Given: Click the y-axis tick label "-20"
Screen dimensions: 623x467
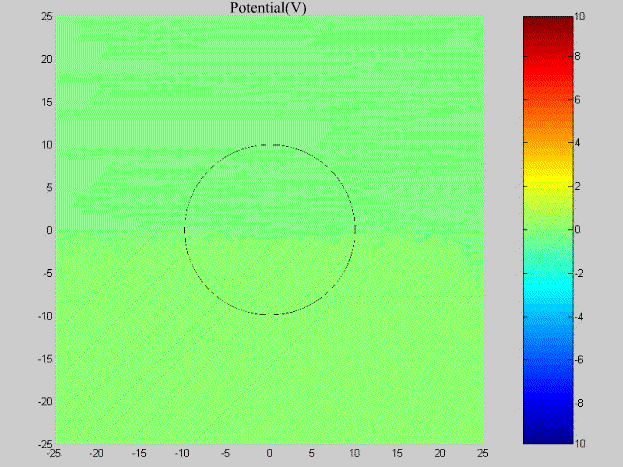Looking at the screenshot, I should (x=45, y=401).
